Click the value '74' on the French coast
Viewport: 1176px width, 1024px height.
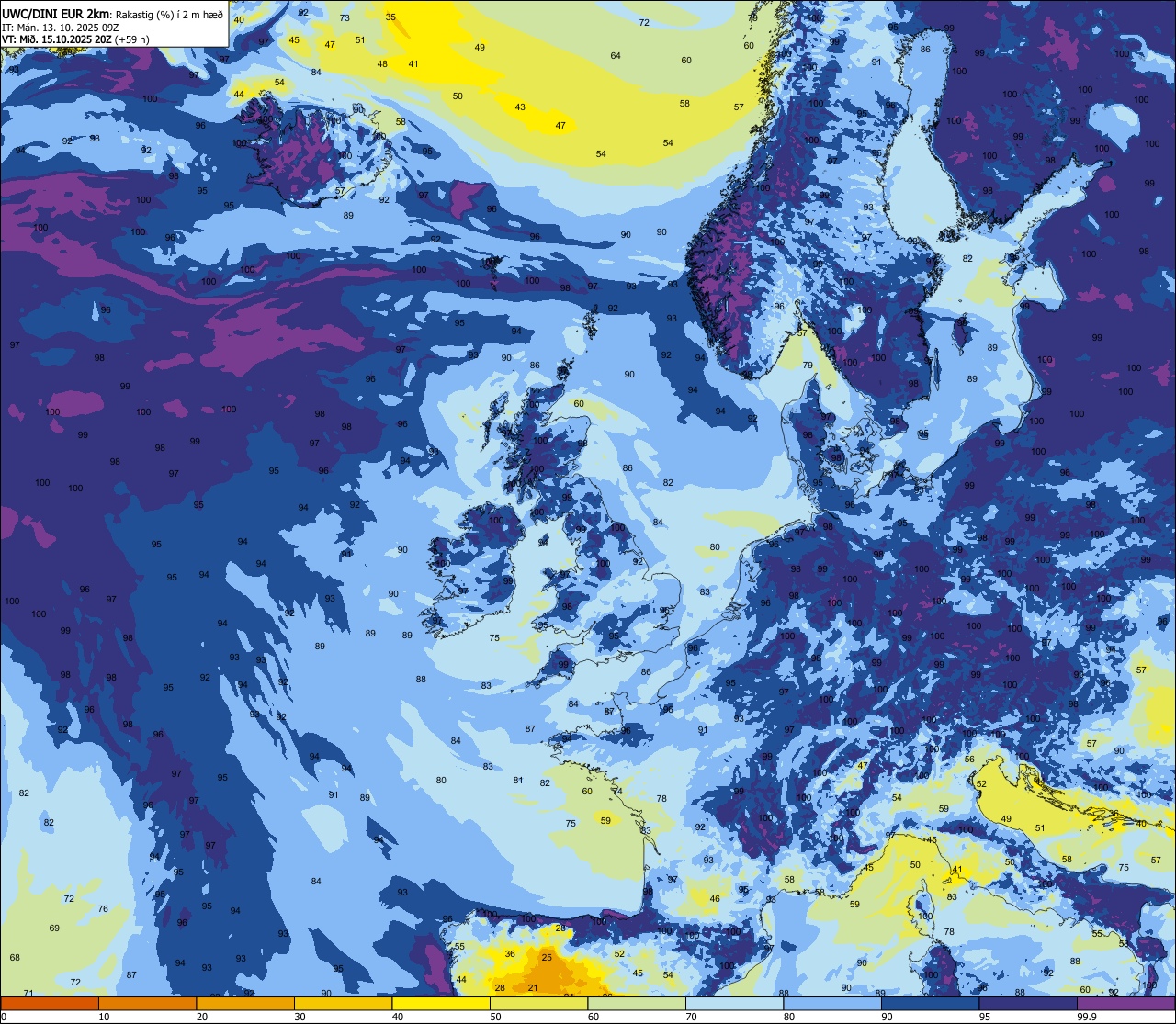617,791
